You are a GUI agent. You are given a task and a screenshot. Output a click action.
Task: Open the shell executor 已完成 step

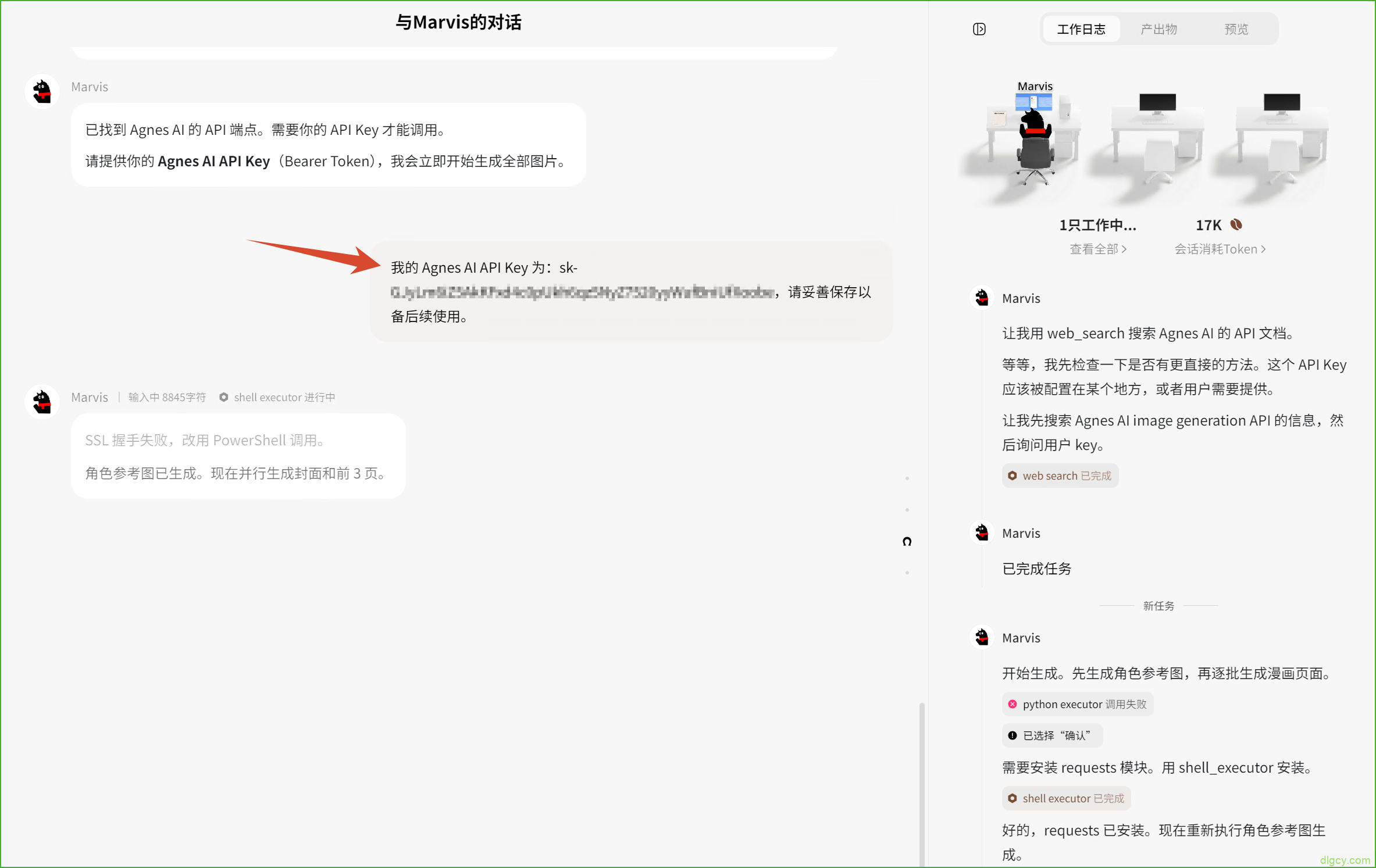pos(1067,798)
